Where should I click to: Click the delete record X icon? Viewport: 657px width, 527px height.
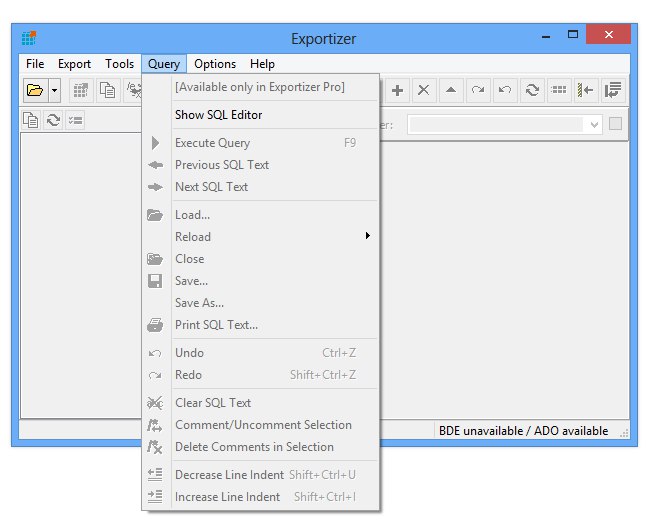tap(424, 90)
